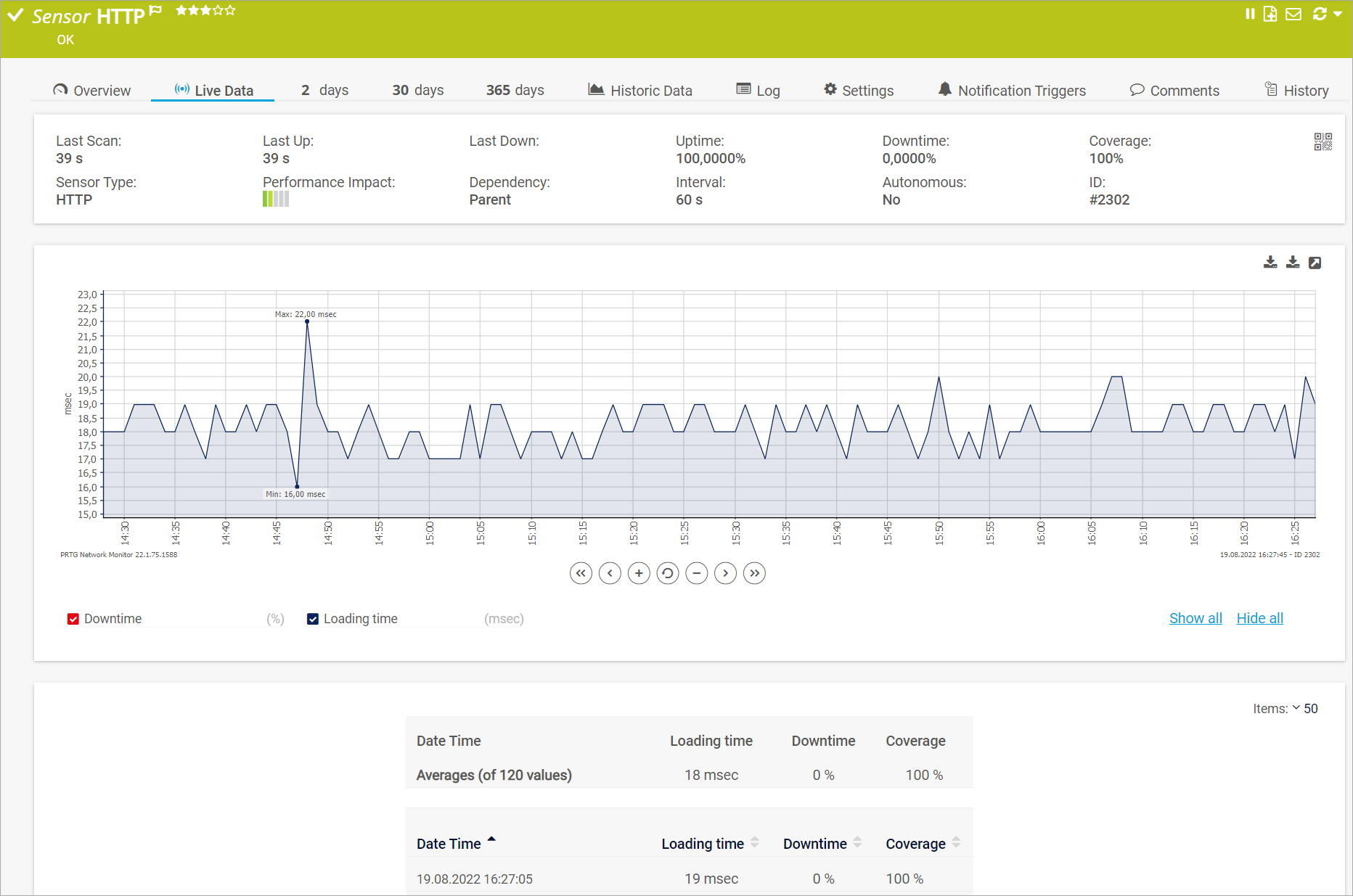Screen dimensions: 1353x896
Task: Send sensor link by email envelope icon
Action: (x=1293, y=14)
